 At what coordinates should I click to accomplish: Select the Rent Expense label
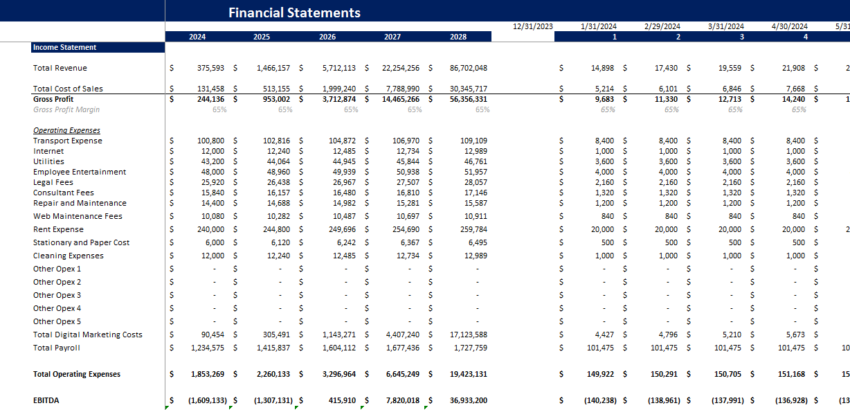click(59, 229)
